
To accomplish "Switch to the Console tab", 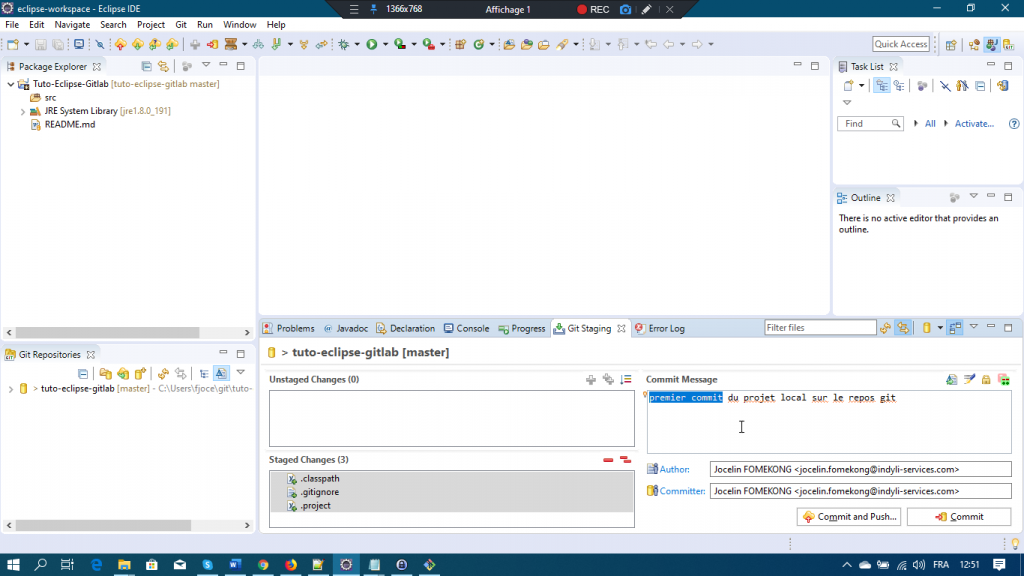I will pos(466,328).
